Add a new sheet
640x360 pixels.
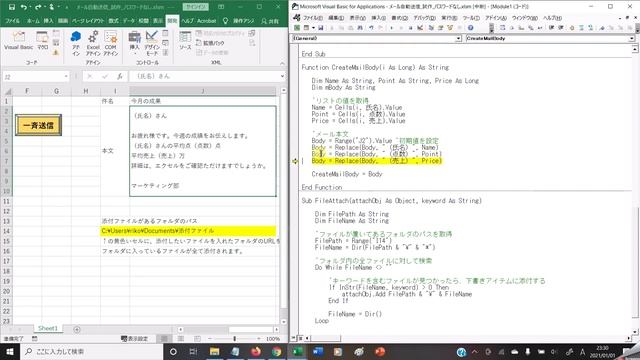[77, 329]
